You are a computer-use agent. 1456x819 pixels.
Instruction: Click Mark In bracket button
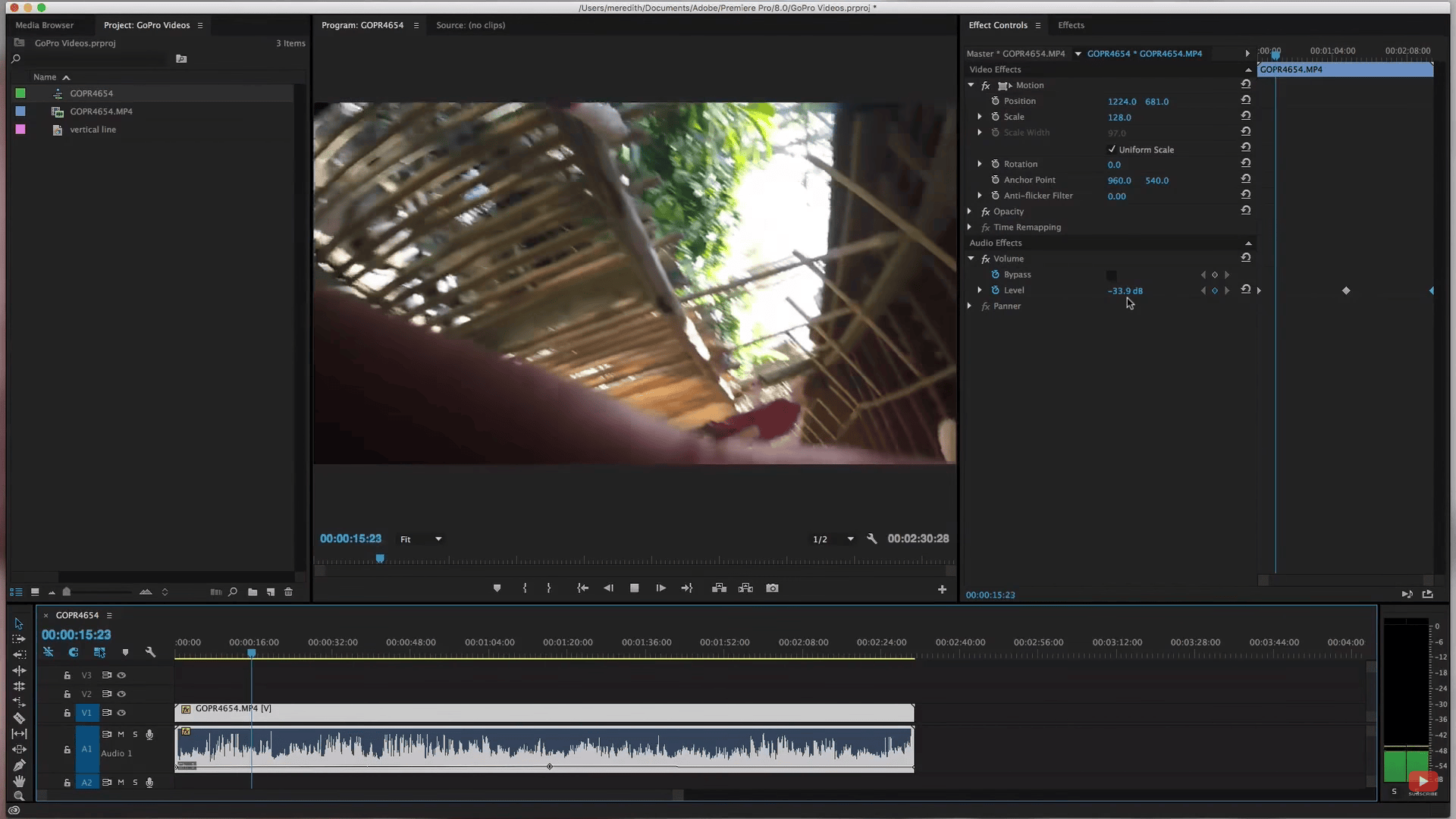[525, 588]
